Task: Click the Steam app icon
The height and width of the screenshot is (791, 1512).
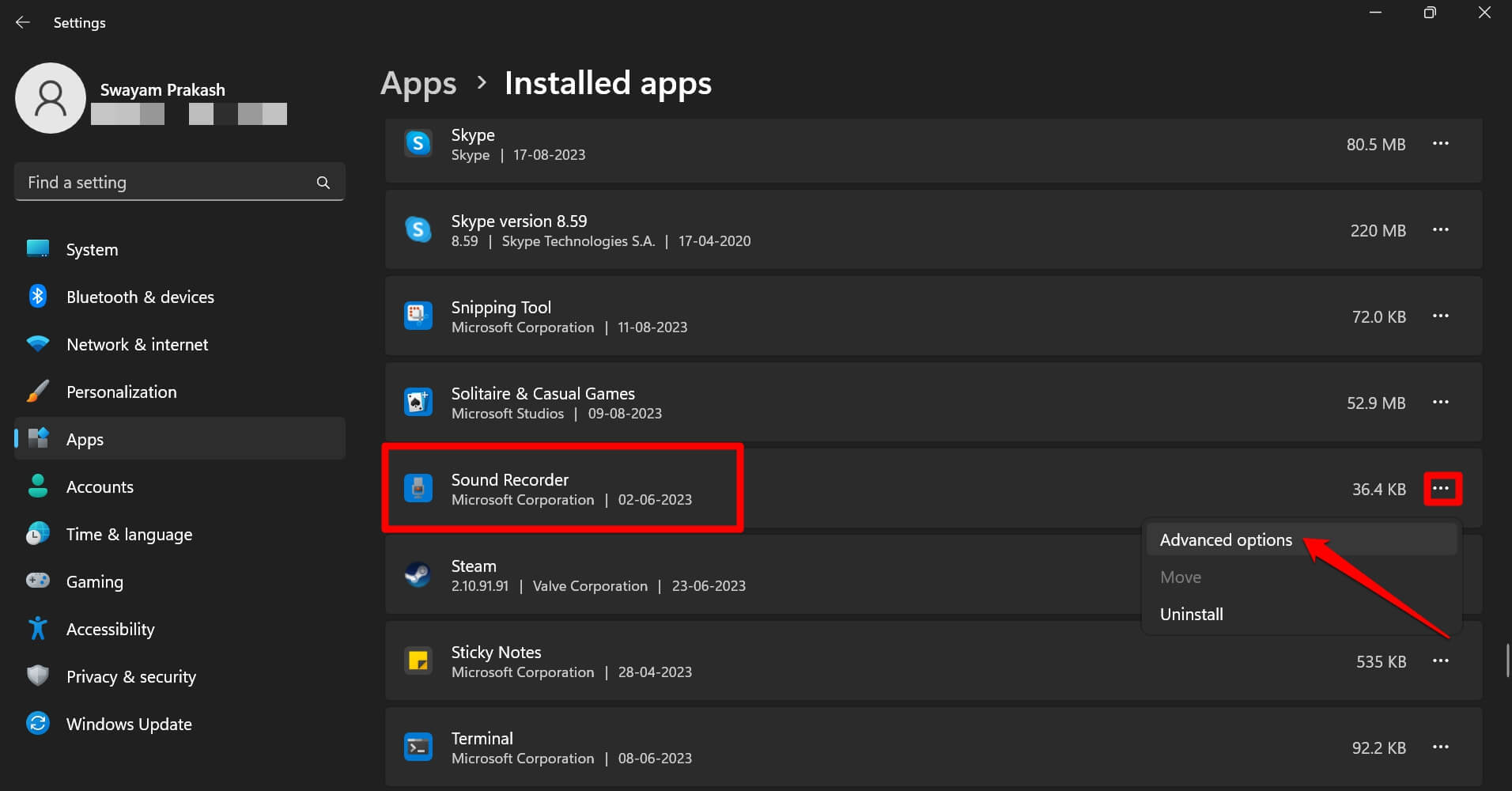Action: pos(418,575)
